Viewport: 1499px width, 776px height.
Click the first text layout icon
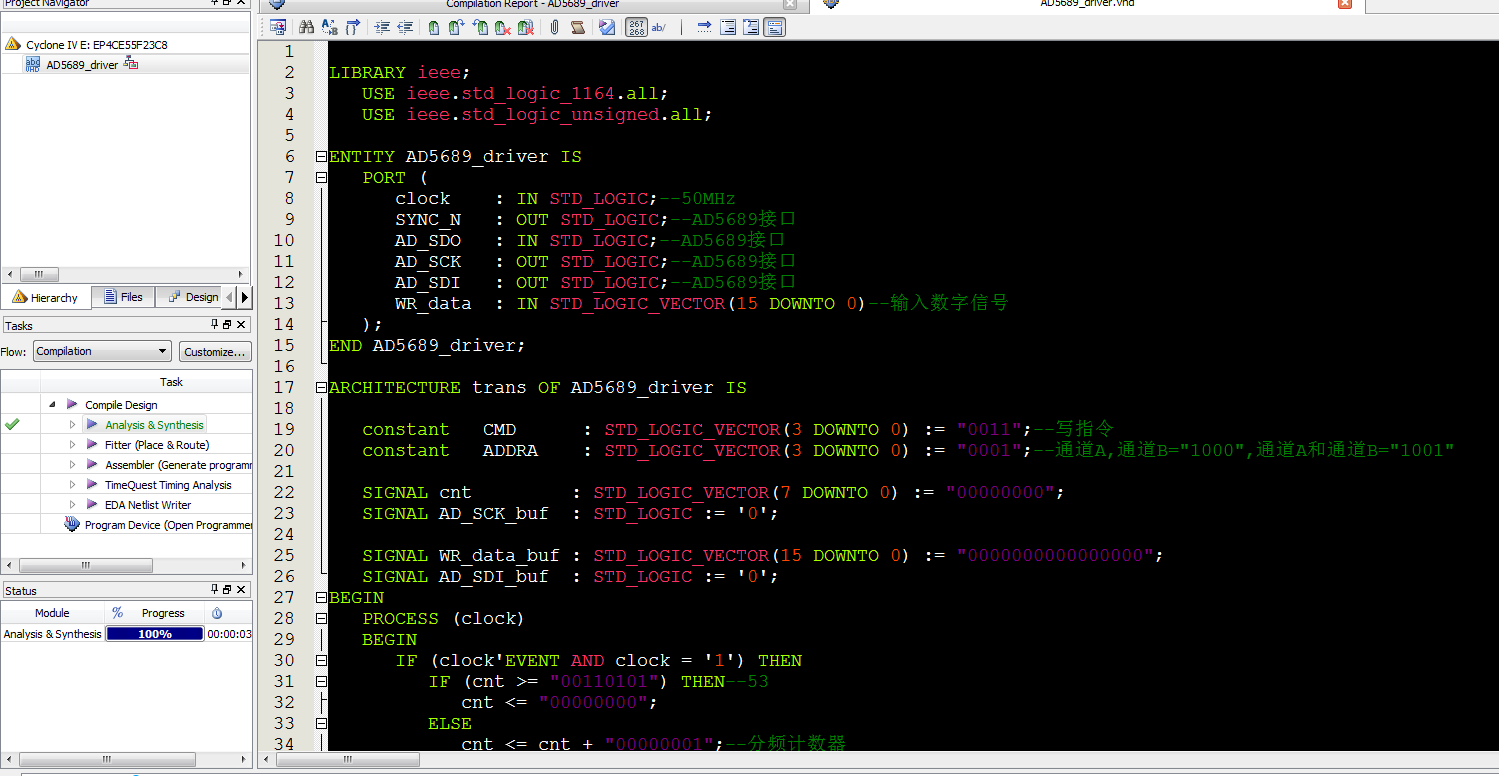click(728, 27)
